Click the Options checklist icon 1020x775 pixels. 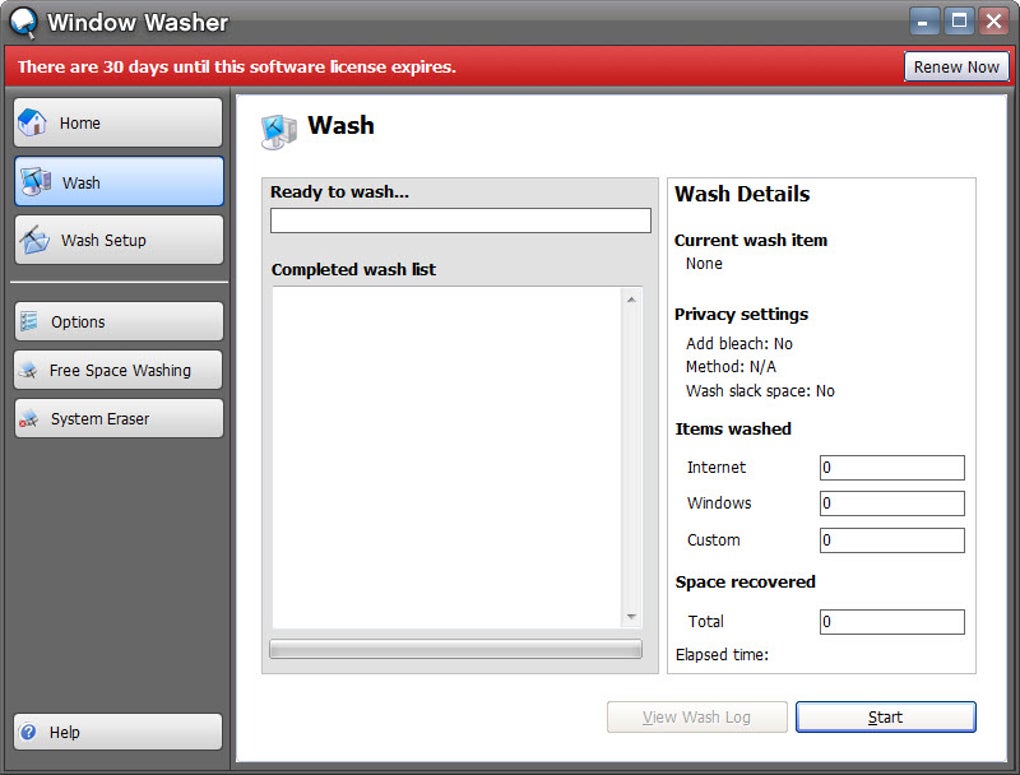click(29, 321)
